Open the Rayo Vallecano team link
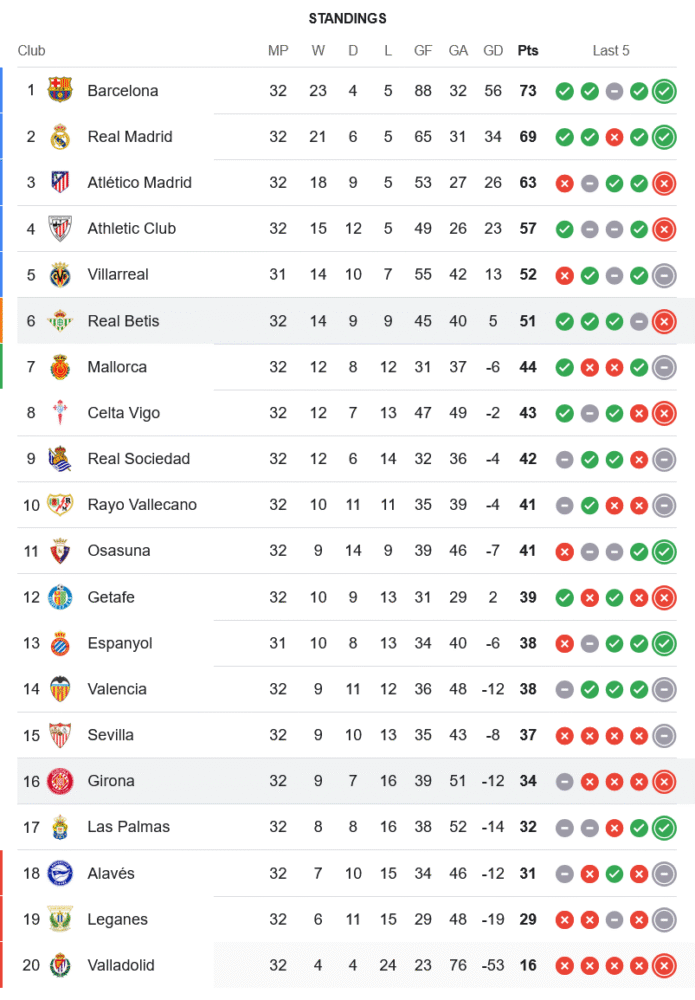 [142, 505]
